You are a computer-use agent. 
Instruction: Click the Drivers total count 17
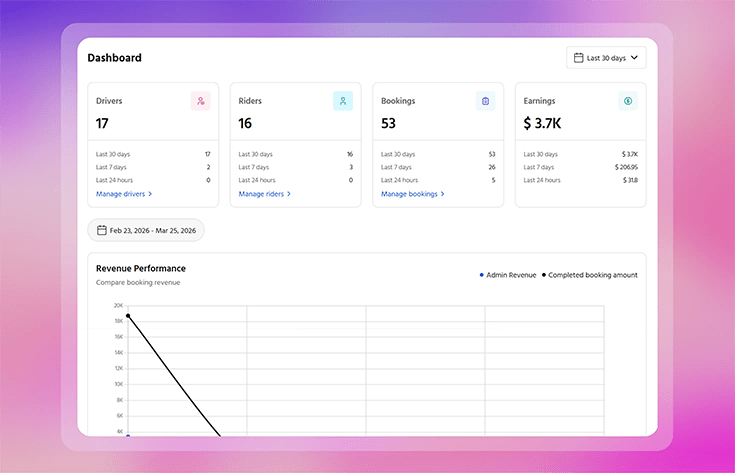102,123
